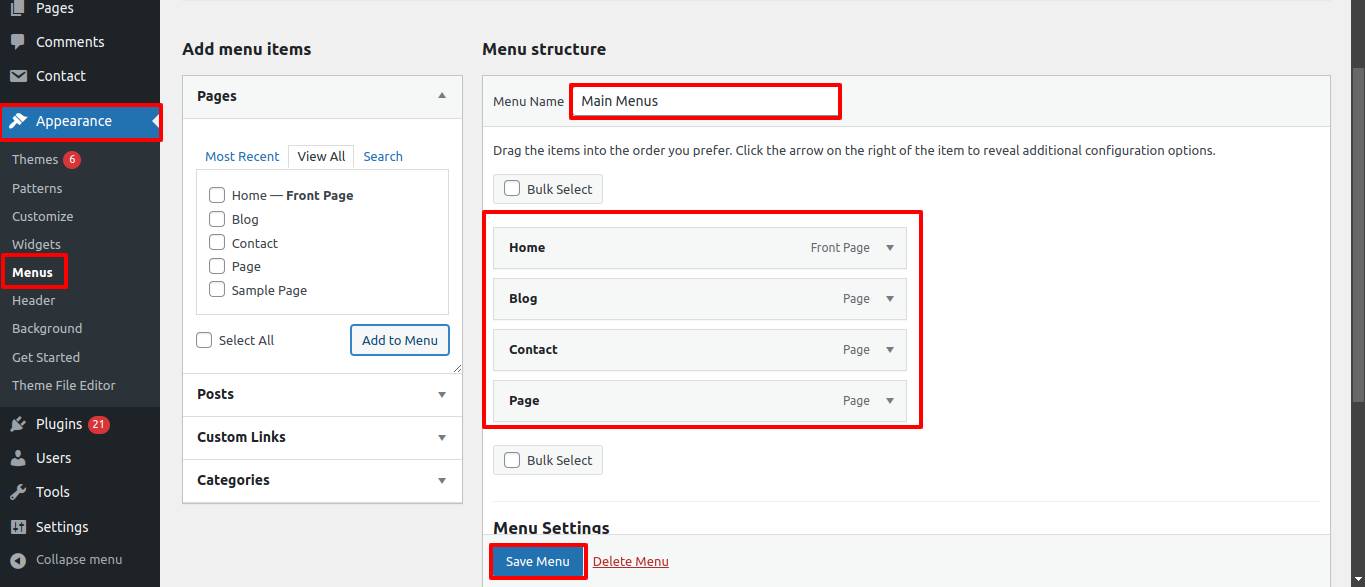Tick the Sample Page checkbox
This screenshot has height=587, width=1365.
(217, 290)
